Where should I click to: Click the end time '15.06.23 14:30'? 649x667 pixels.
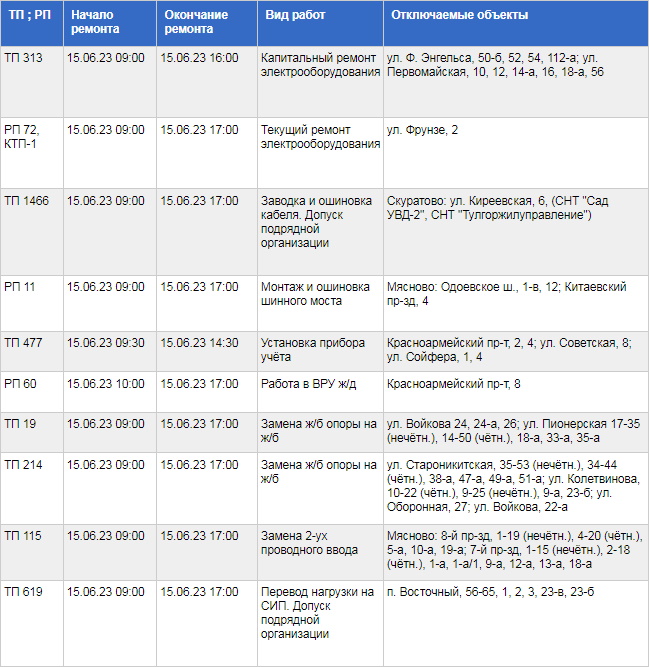(199, 343)
